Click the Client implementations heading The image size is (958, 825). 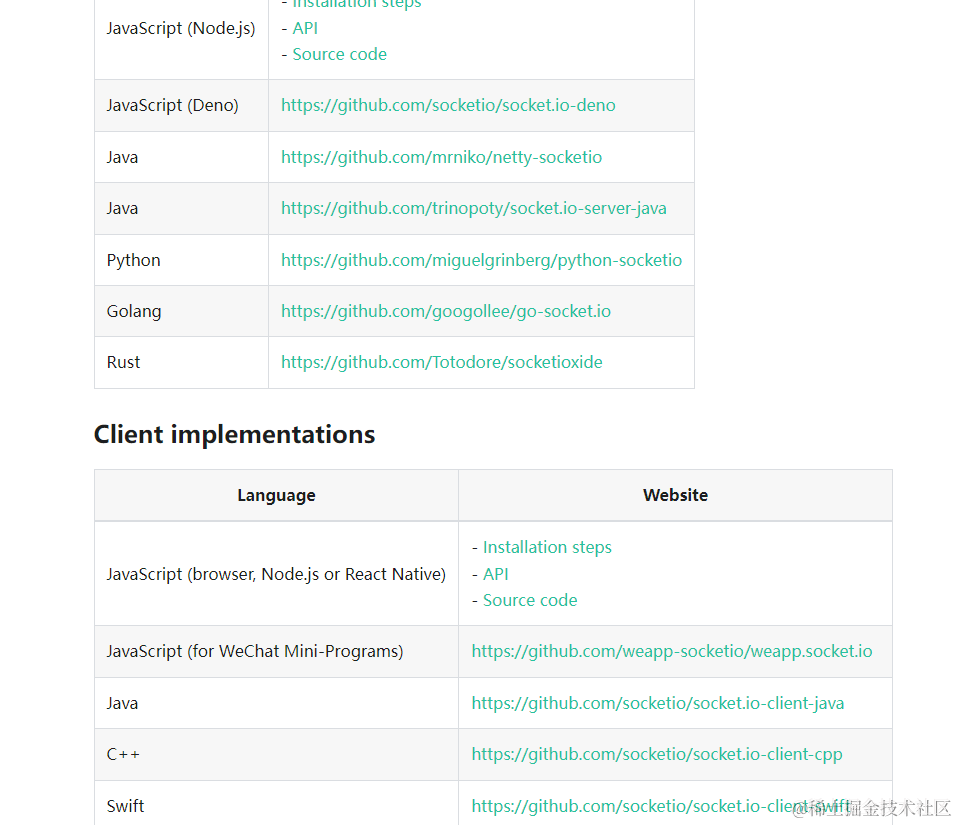click(235, 434)
